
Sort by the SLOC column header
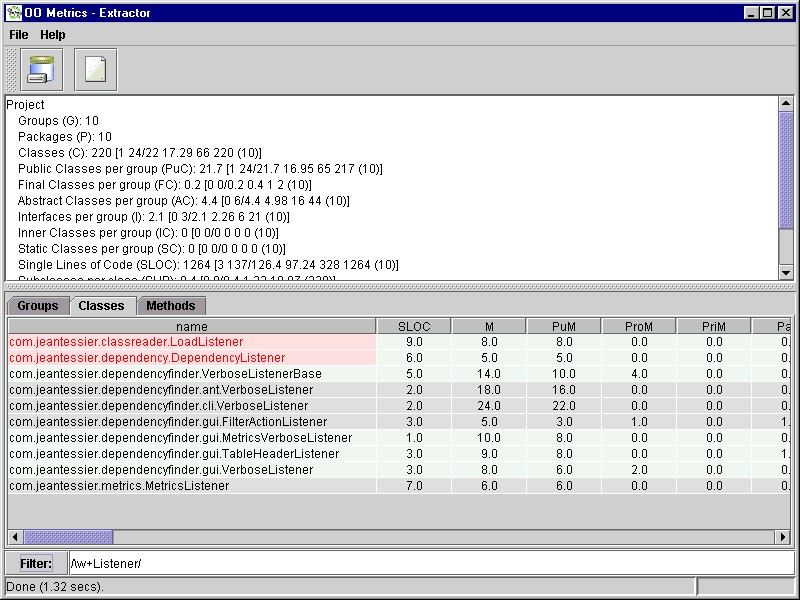point(414,327)
